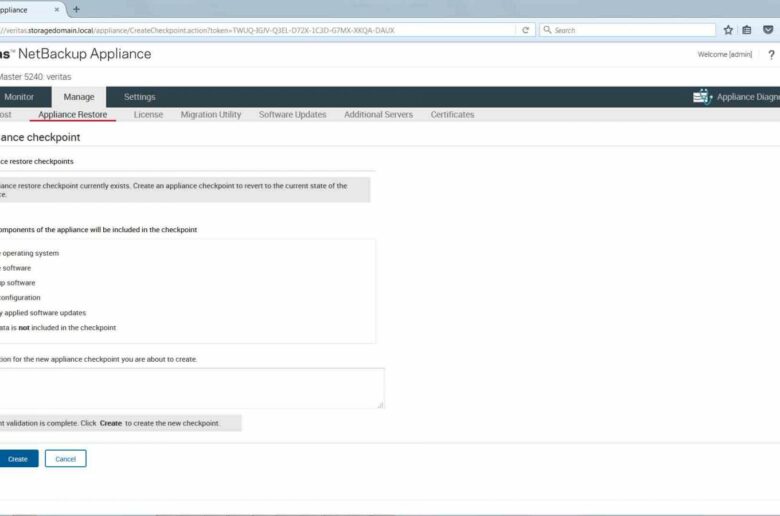Go to Software Updates
Screen dimensions: 780x516
point(292,114)
